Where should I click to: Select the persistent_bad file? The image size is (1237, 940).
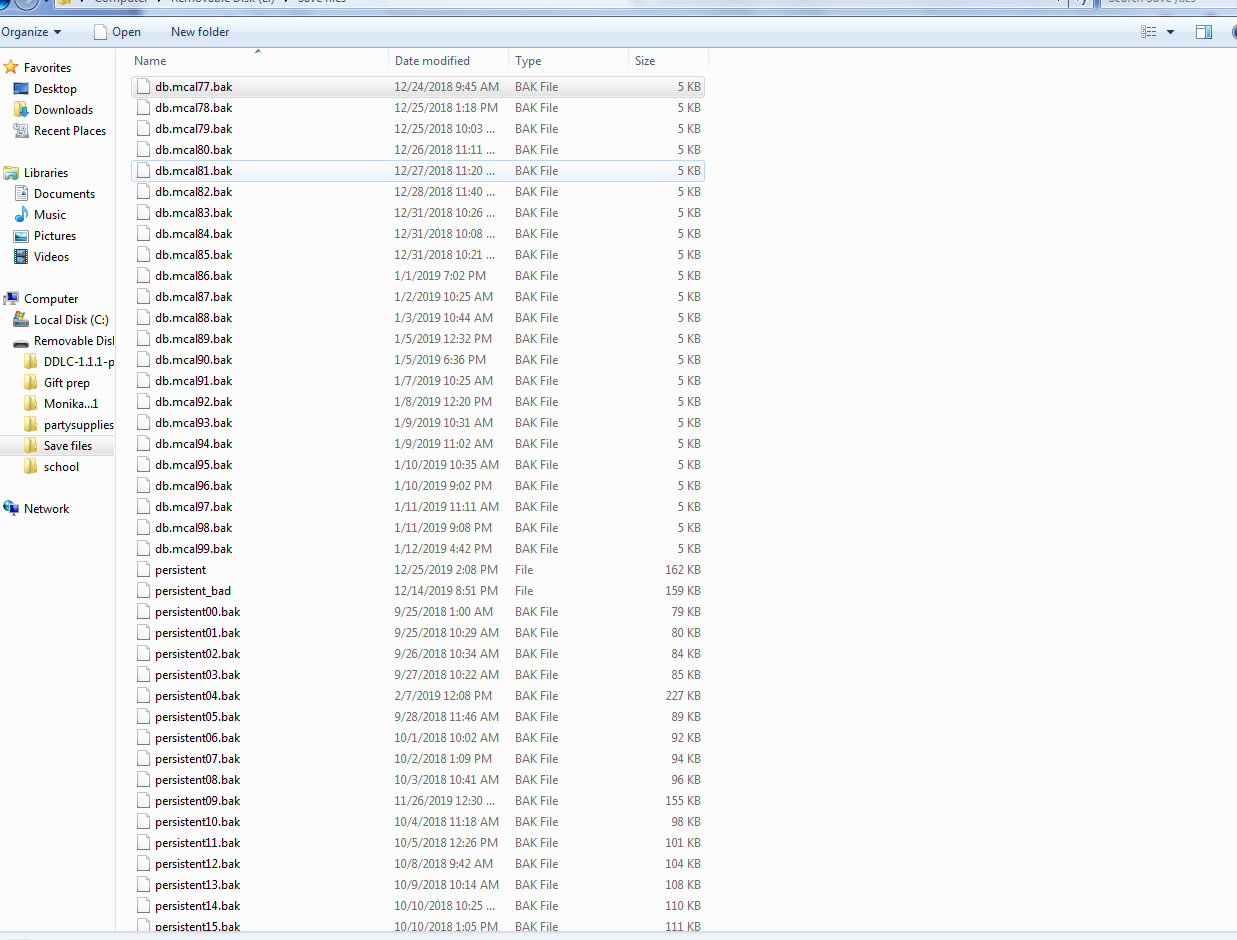196,590
